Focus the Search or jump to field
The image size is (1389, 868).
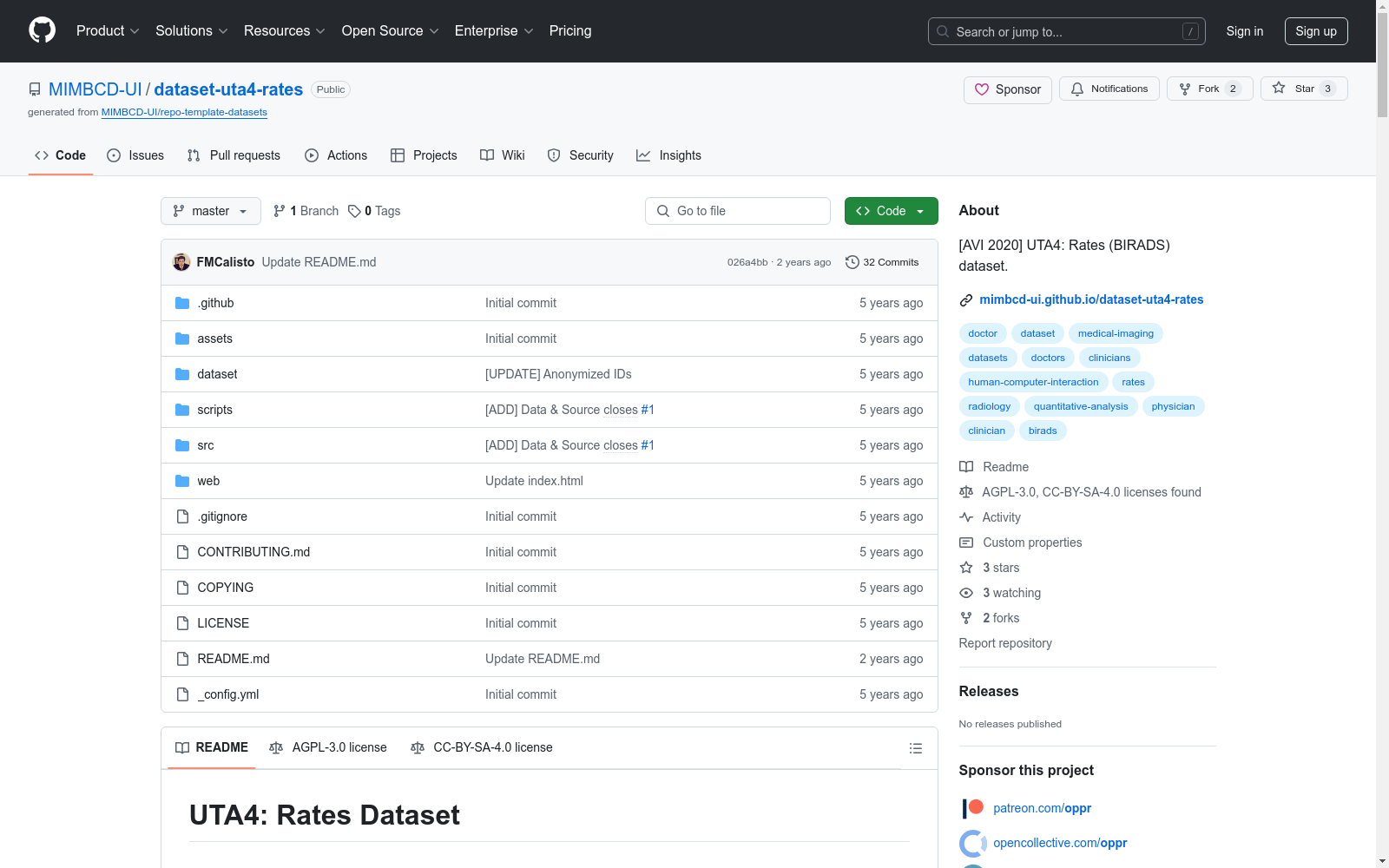click(x=1067, y=31)
